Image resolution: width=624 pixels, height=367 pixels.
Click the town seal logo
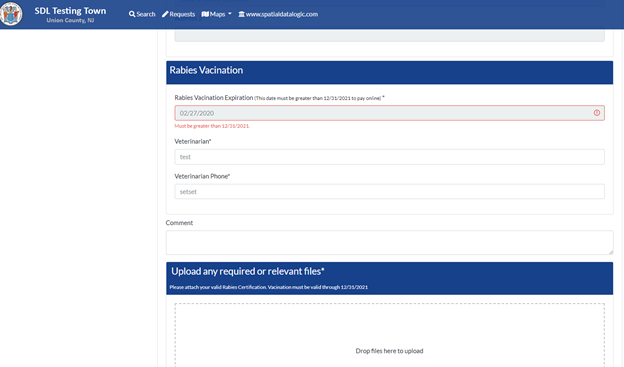coord(11,14)
